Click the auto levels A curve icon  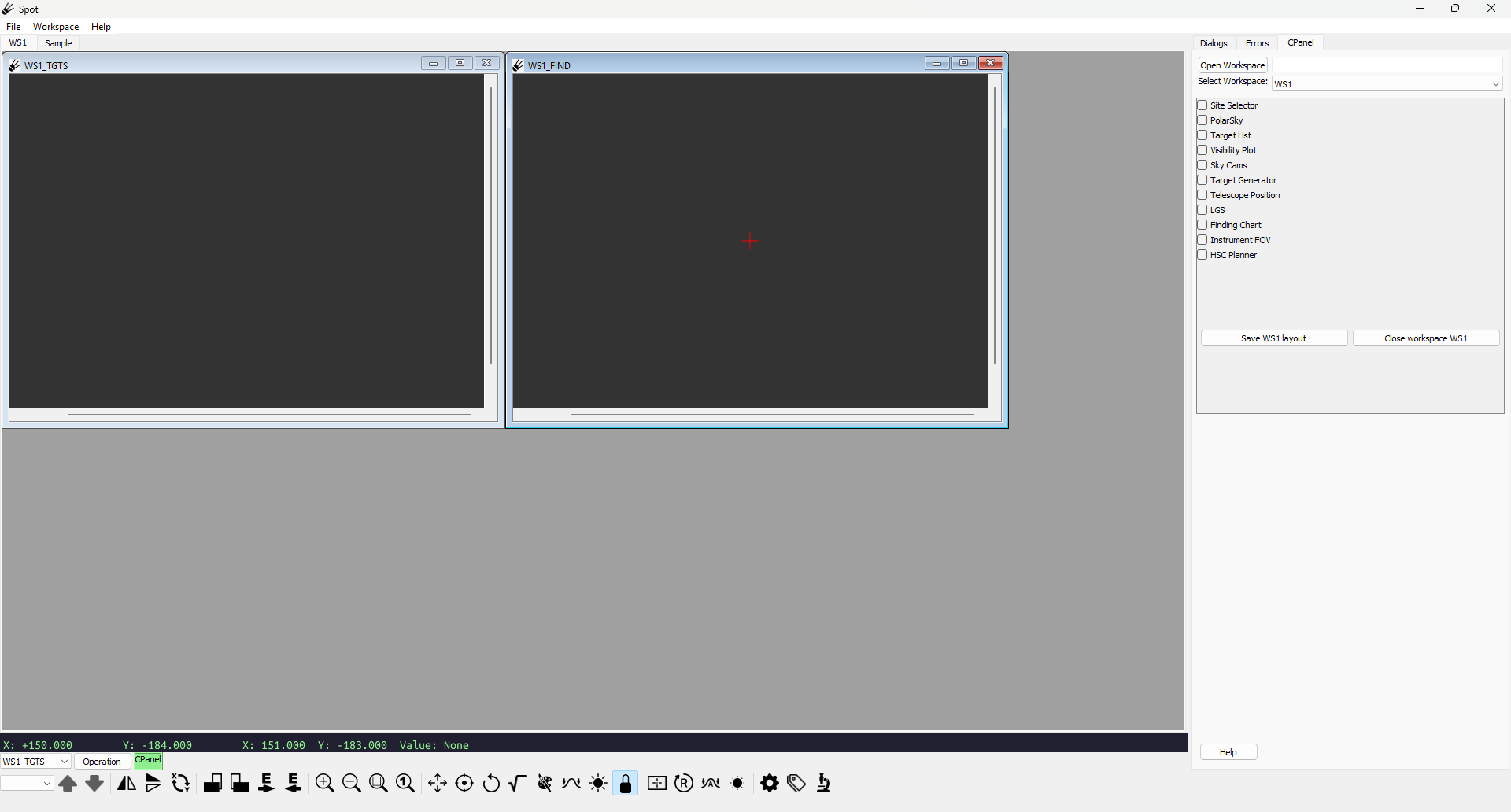(x=711, y=784)
